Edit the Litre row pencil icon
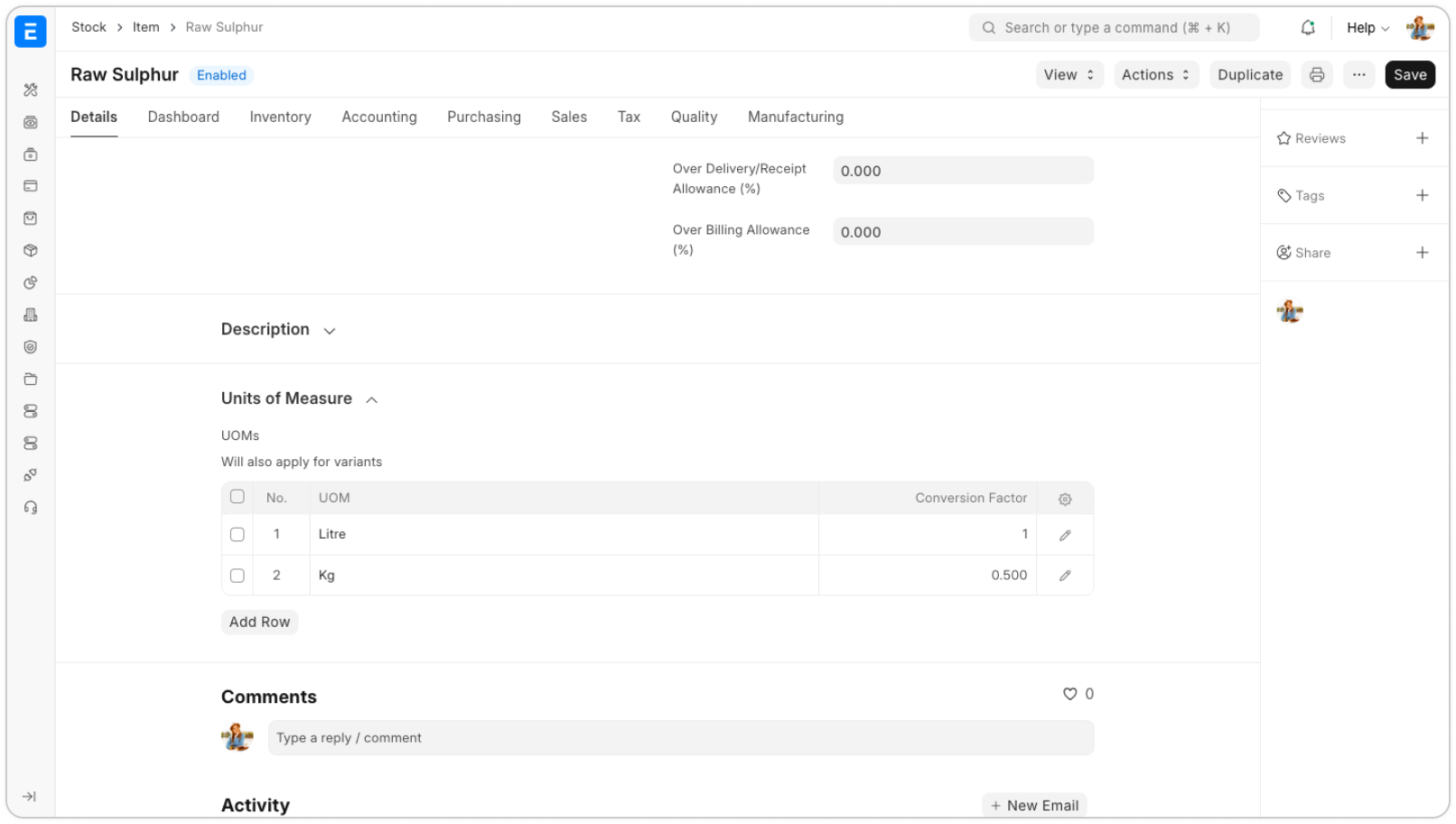The height and width of the screenshot is (824, 1456). (x=1065, y=535)
